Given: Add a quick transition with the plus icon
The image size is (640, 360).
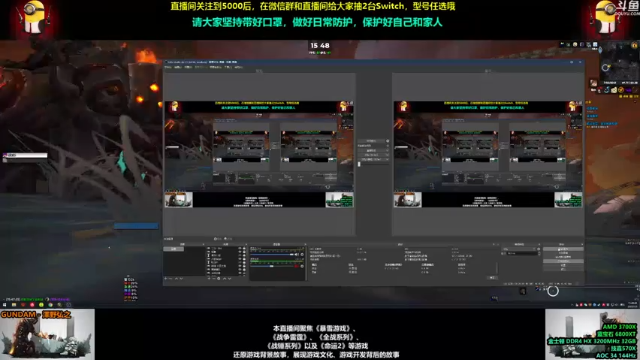Looking at the screenshot, I should click(387, 146).
